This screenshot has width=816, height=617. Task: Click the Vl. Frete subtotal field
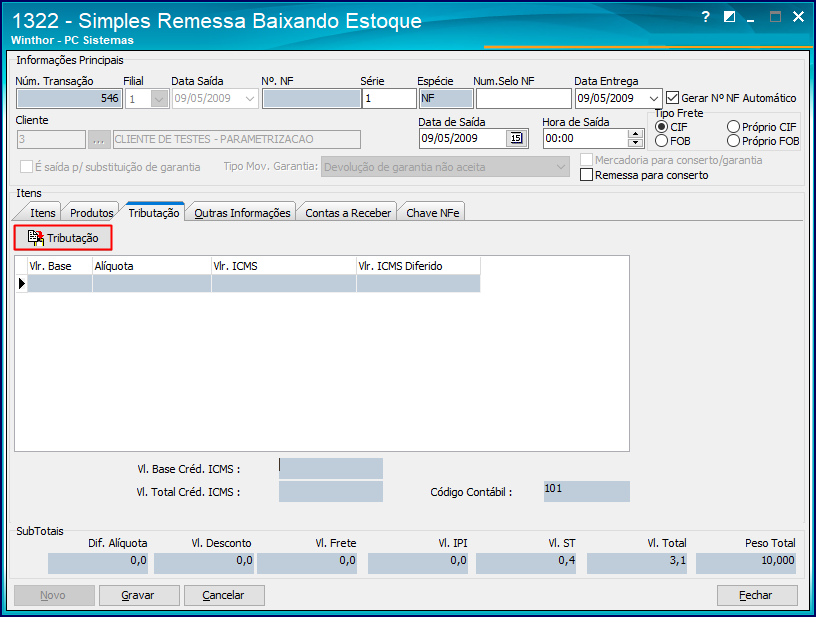click(x=307, y=563)
